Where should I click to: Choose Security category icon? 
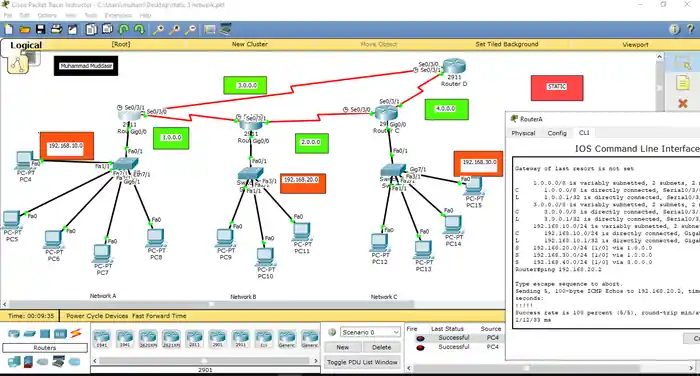[x=28, y=362]
